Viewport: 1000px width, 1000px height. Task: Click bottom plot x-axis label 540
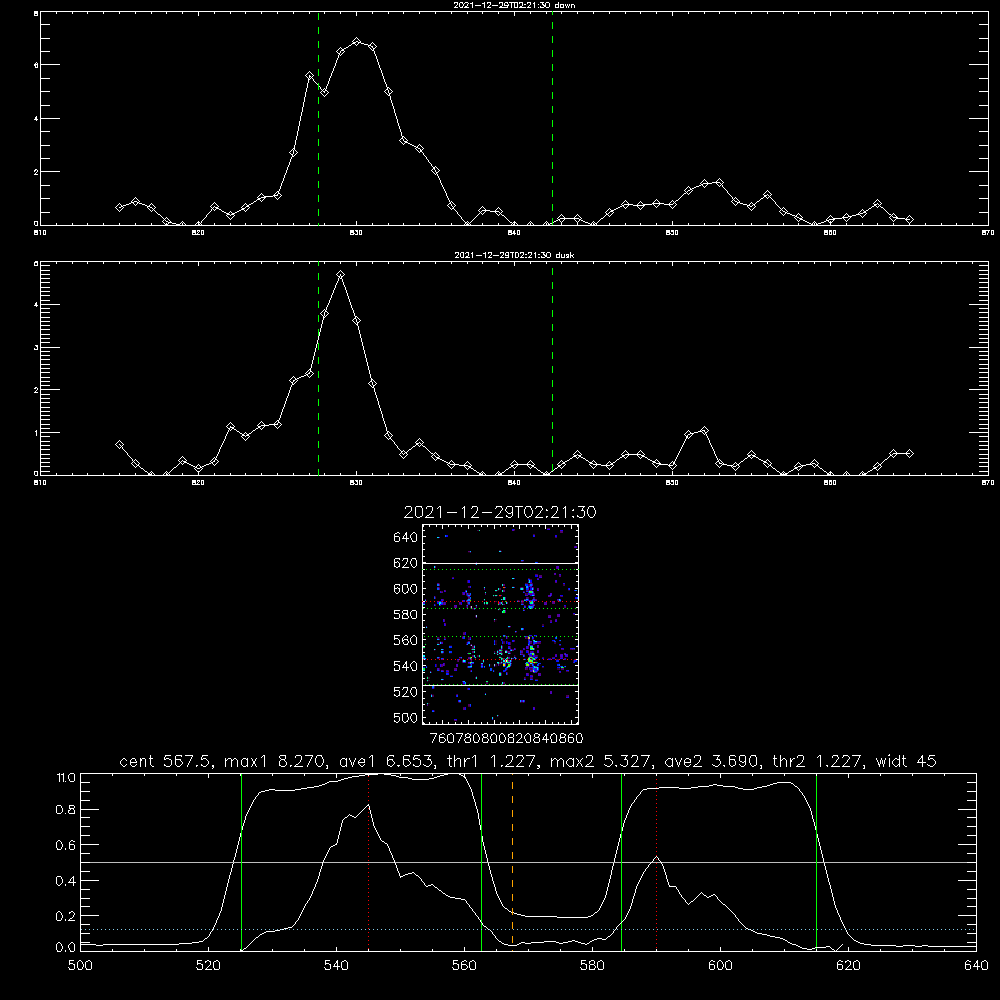point(336,966)
